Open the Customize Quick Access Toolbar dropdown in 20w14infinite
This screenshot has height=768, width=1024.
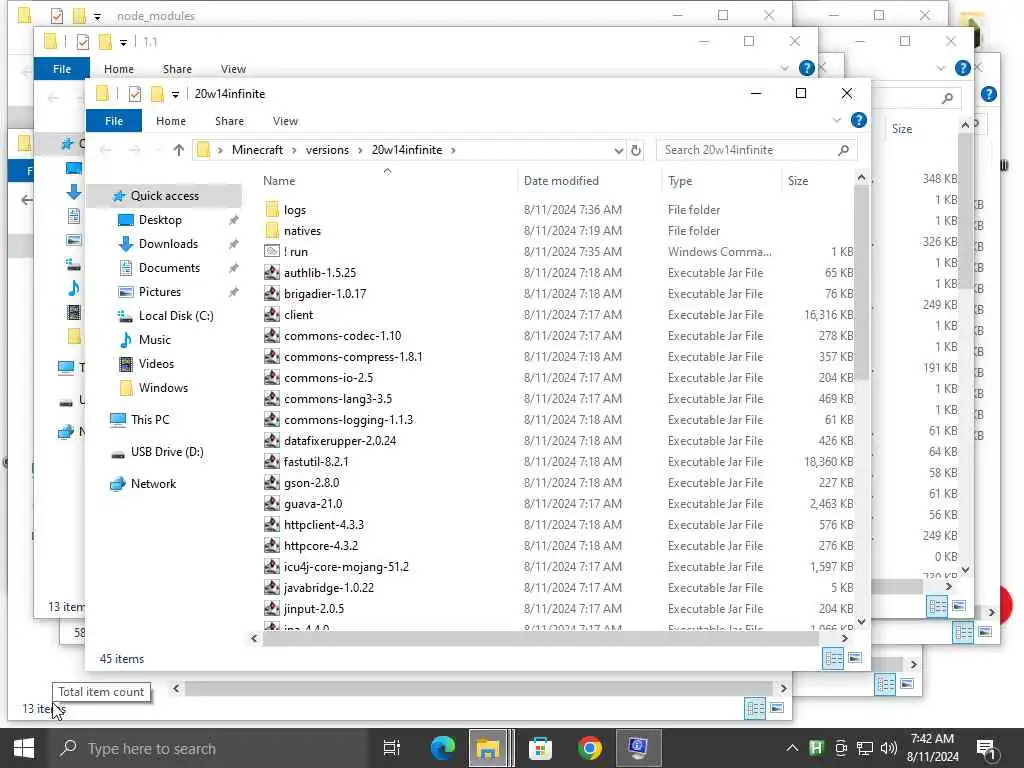click(x=175, y=95)
